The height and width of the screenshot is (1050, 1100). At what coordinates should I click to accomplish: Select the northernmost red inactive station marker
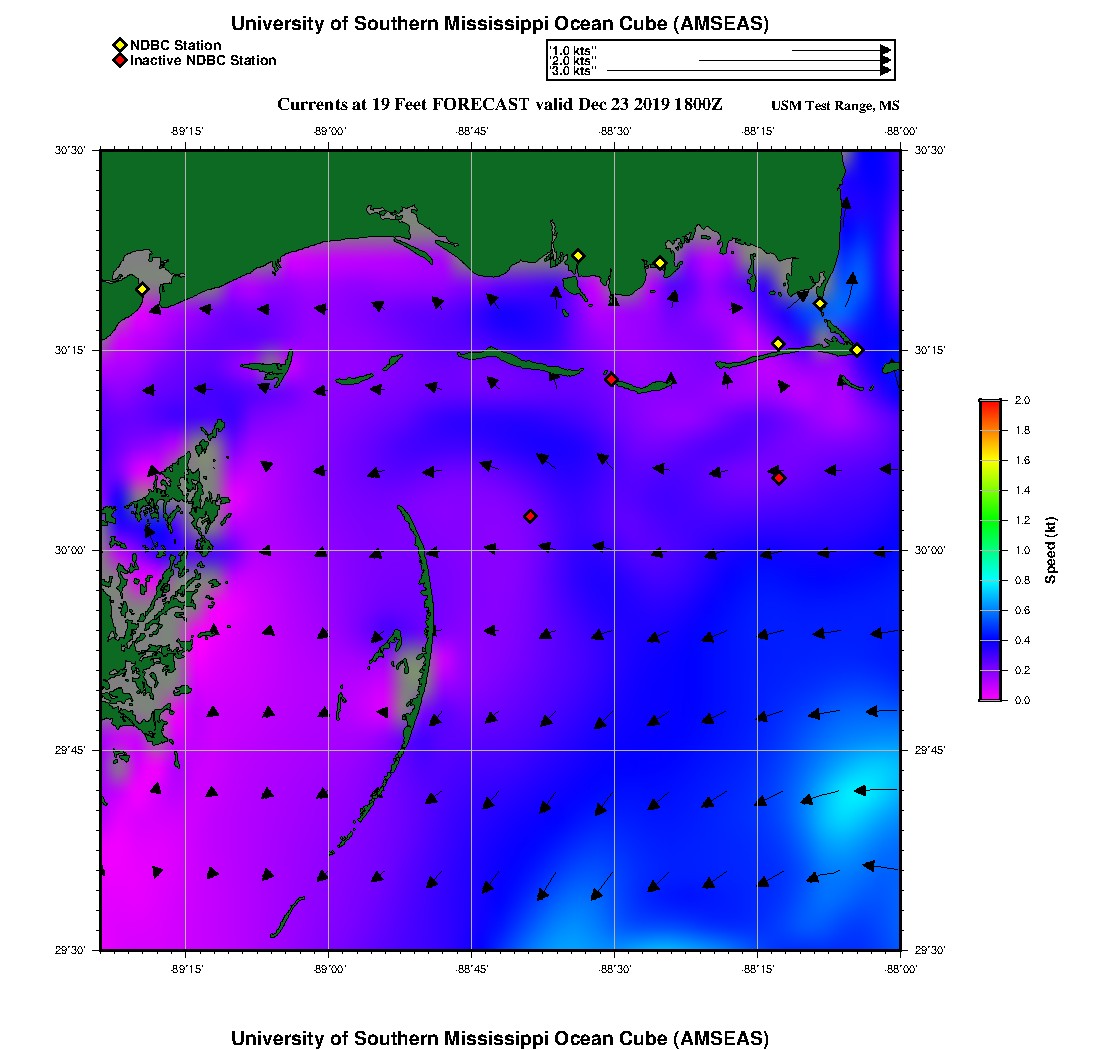tap(611, 379)
